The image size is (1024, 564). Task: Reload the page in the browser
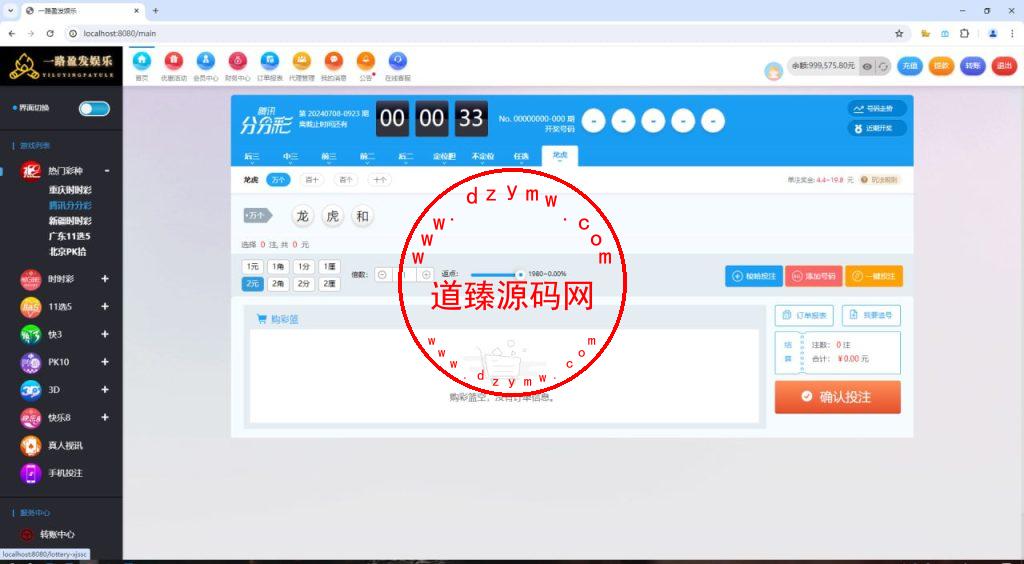(50, 33)
